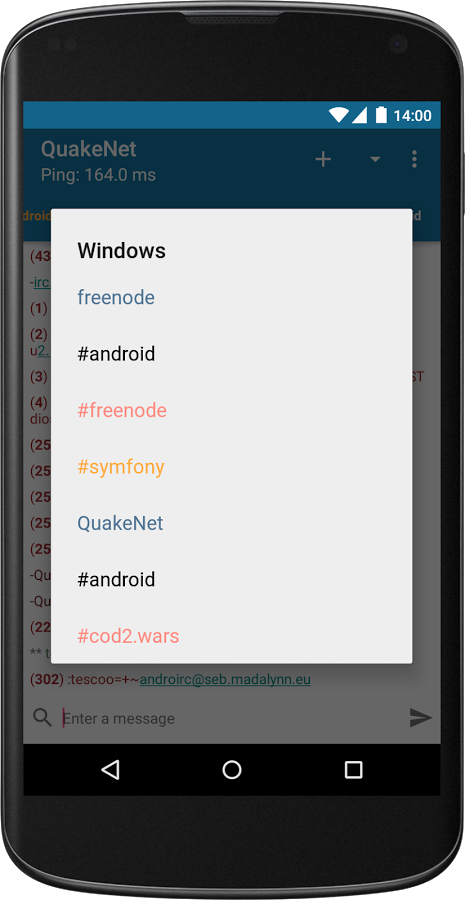This screenshot has width=465, height=900.
Task: Tap the recent apps square button
Action: [x=354, y=770]
